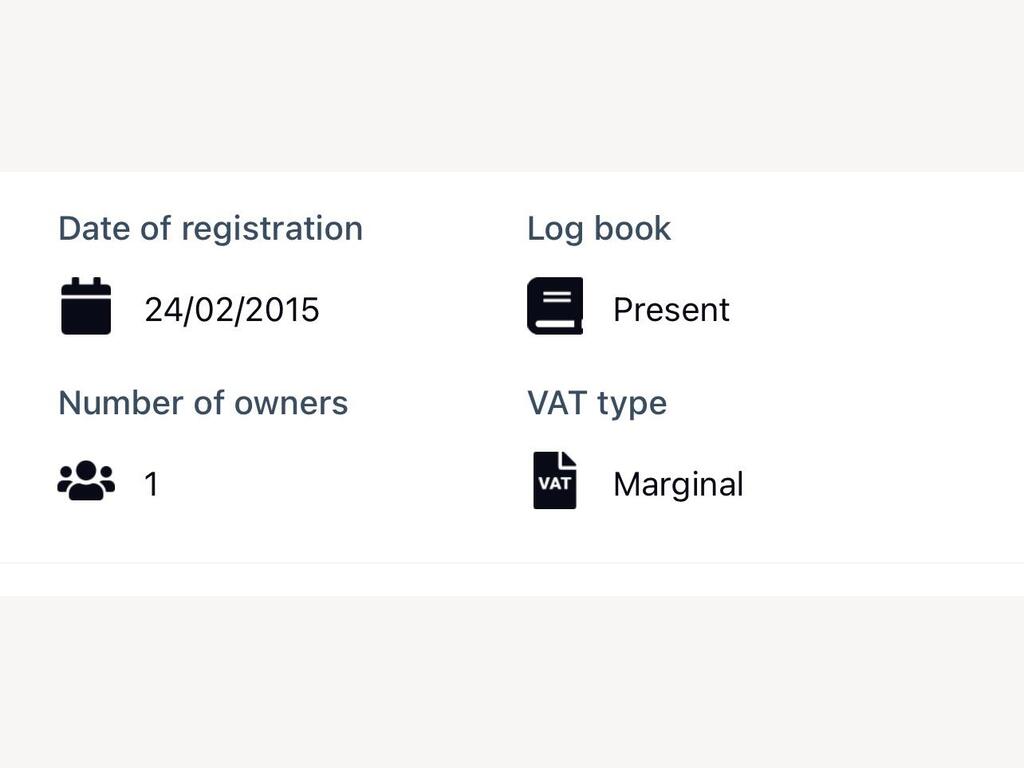
Task: Click the 'Present' log book status
Action: pos(671,310)
